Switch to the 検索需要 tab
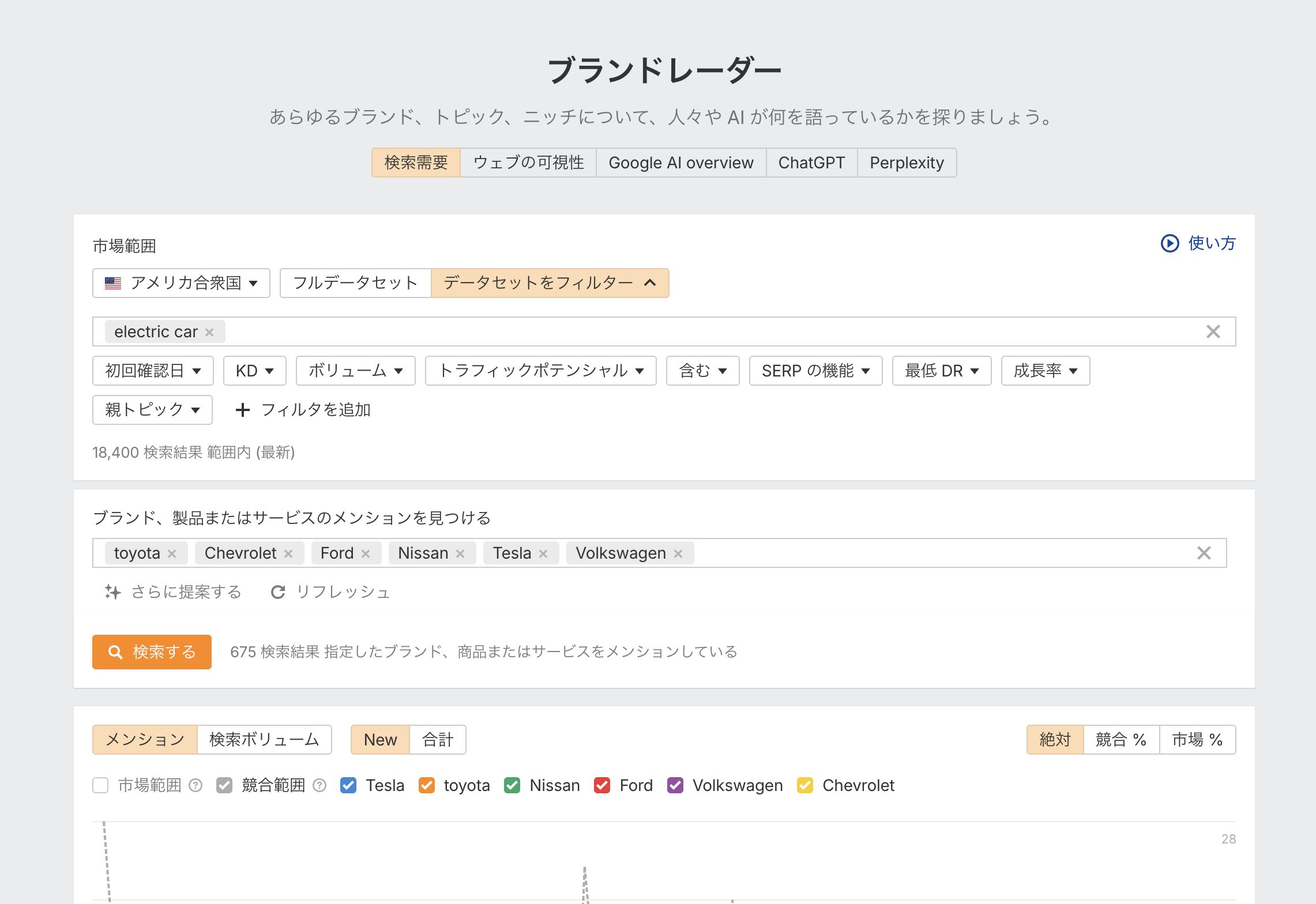This screenshot has height=904, width=1316. pos(416,163)
